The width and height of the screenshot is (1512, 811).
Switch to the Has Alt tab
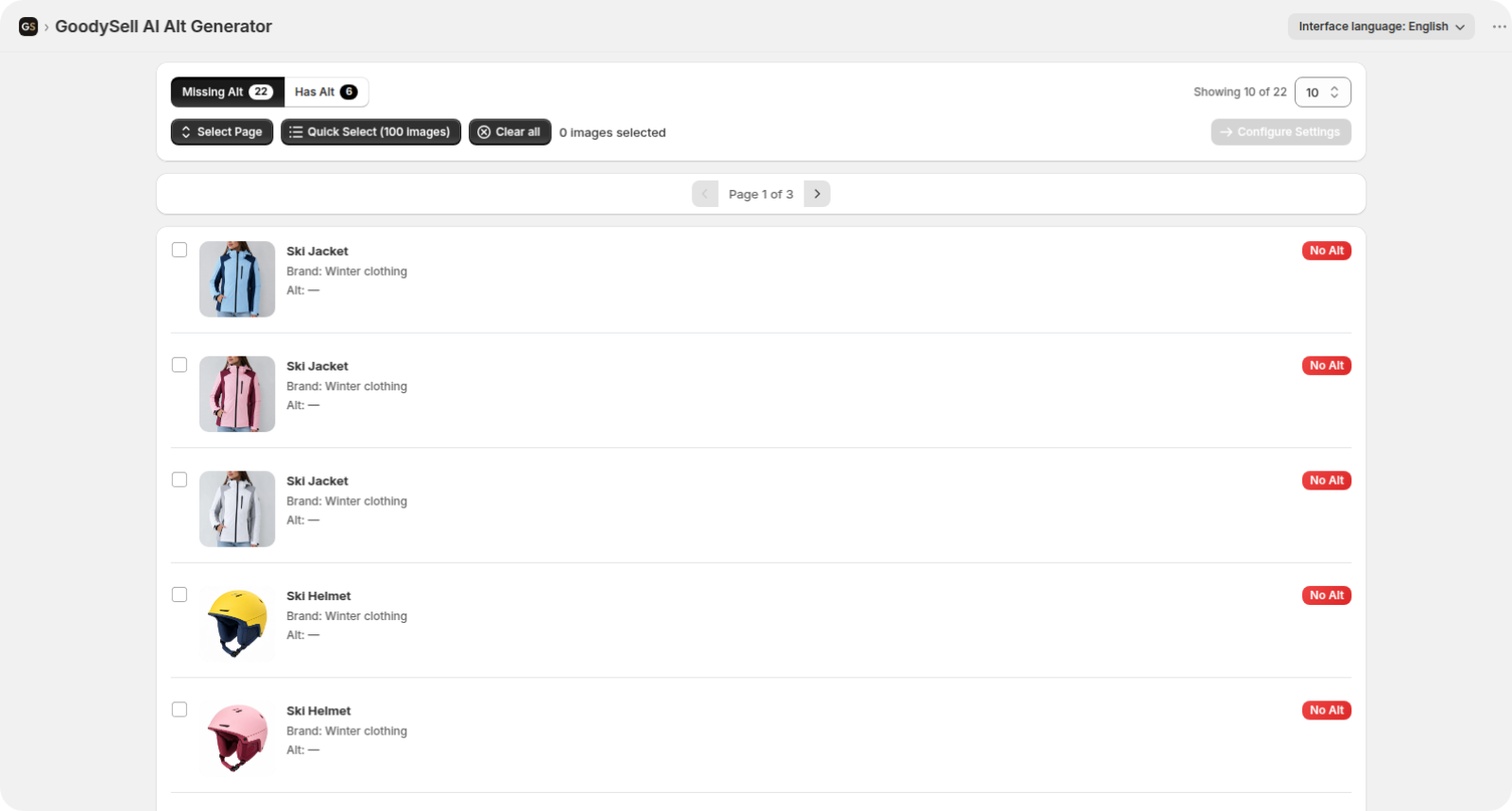click(326, 92)
